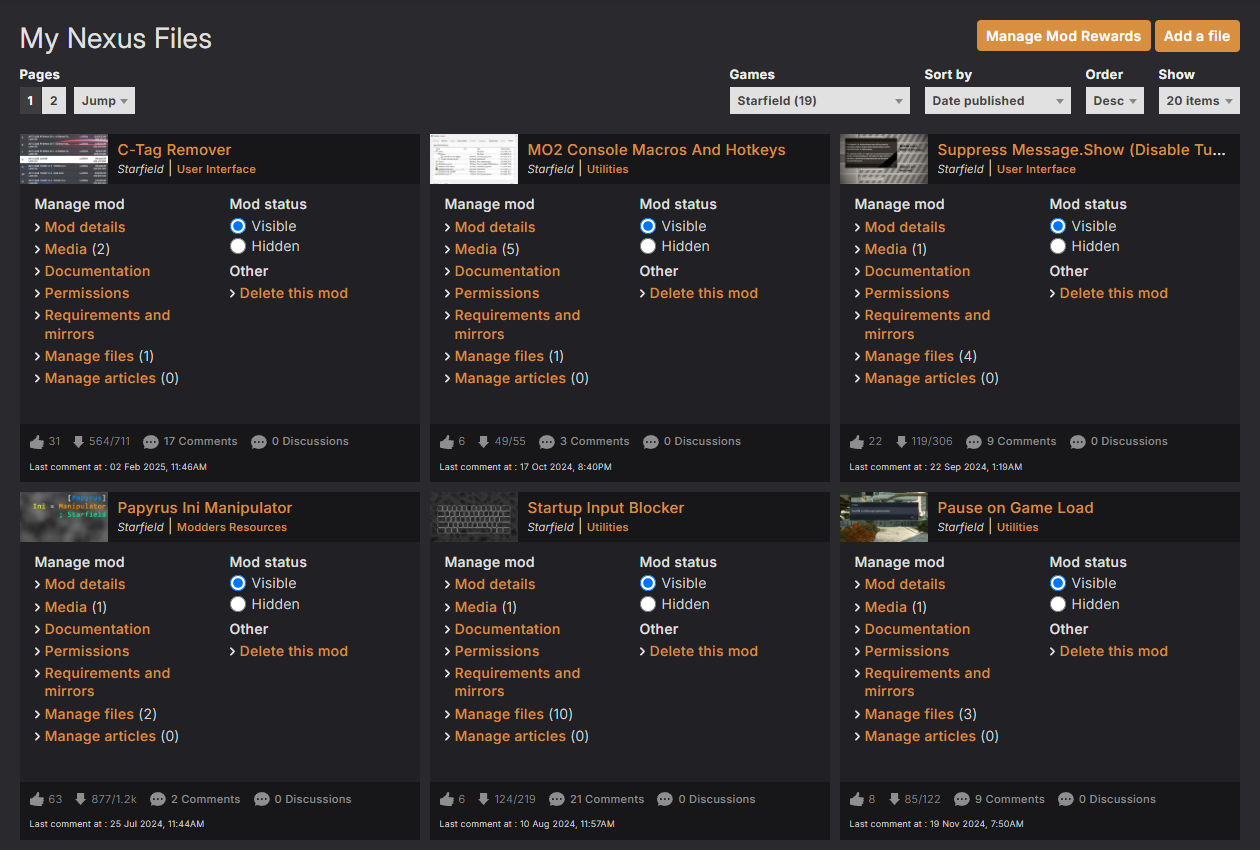Set Startup Input Blocker to Hidden
The height and width of the screenshot is (850, 1260).
click(648, 604)
